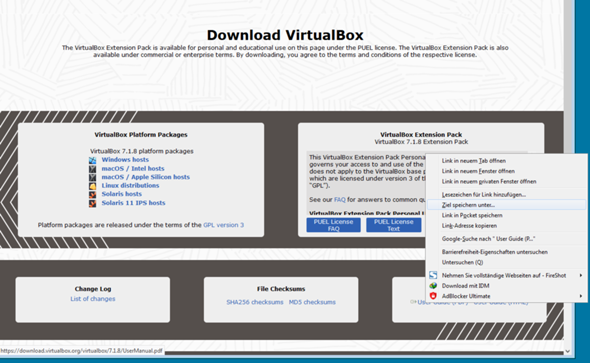
Task: Click the vertical scrollbar down arrow
Action: (x=567, y=351)
